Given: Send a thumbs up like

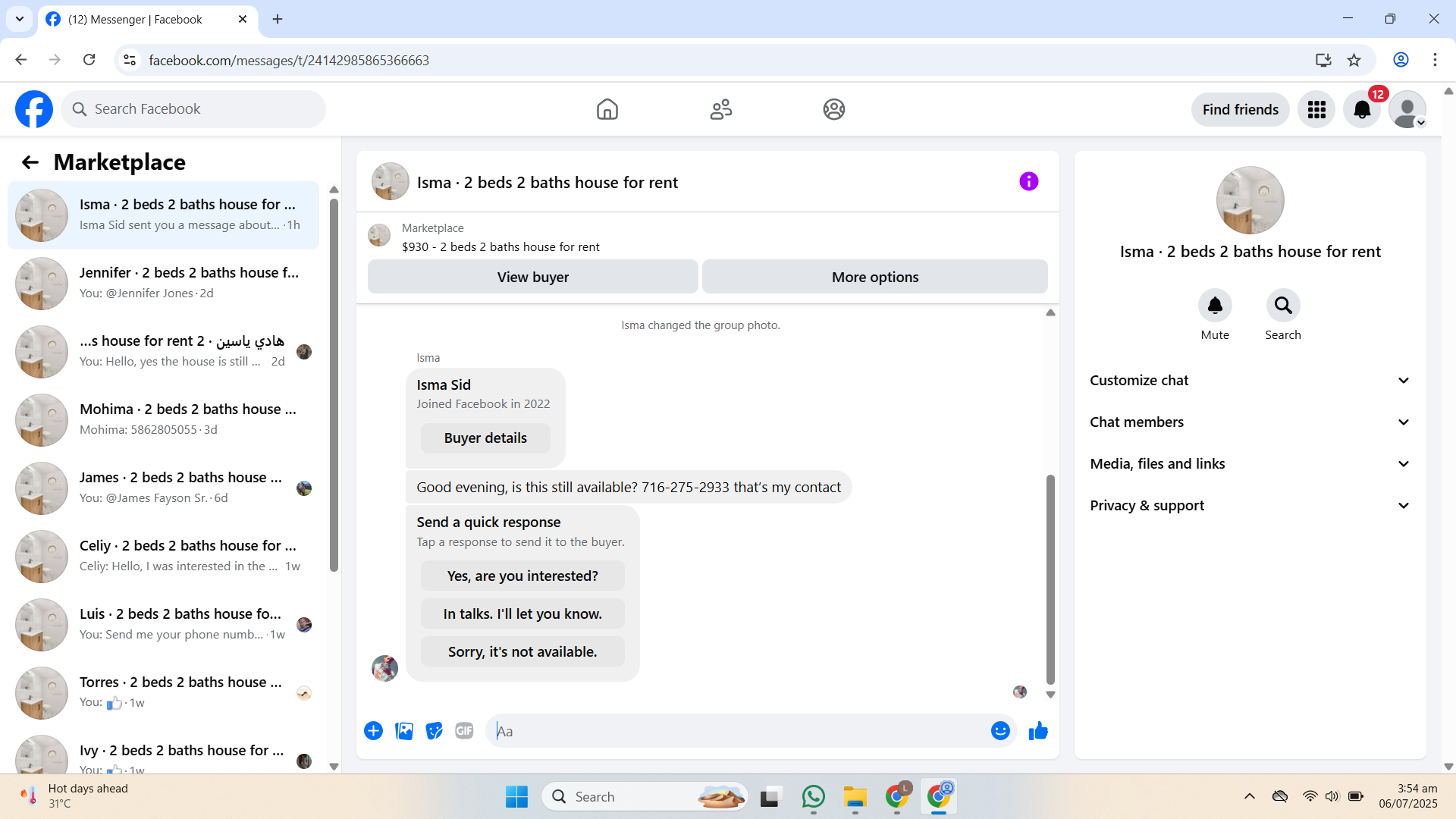Looking at the screenshot, I should pos(1038,730).
